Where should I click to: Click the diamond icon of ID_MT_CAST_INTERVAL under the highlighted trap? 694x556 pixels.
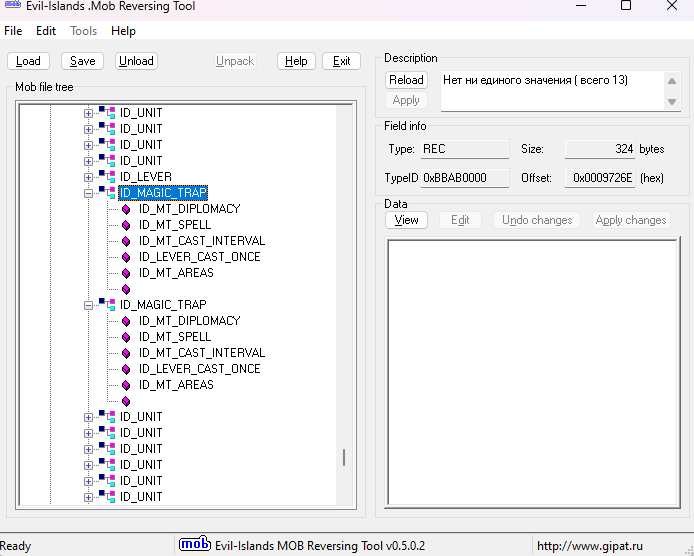tap(126, 241)
